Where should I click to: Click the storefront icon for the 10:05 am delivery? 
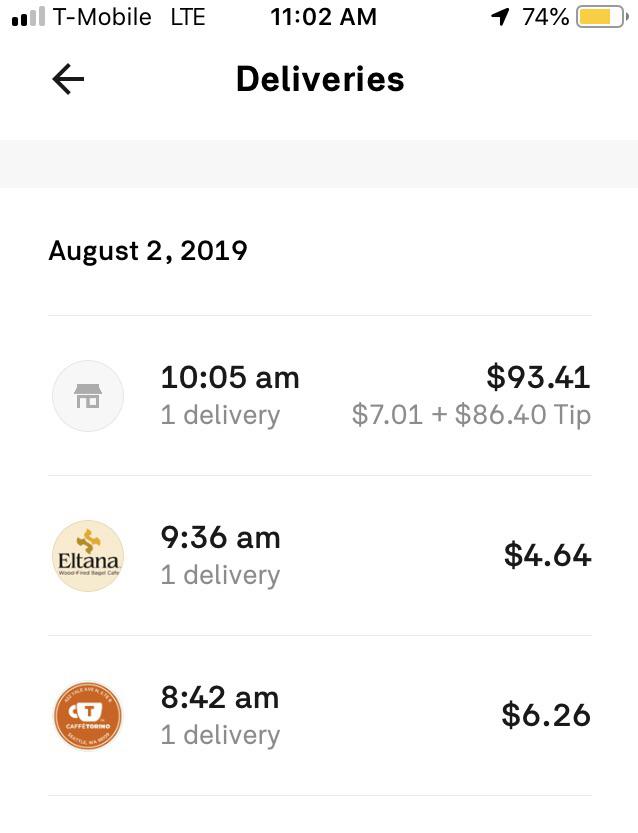(x=88, y=396)
